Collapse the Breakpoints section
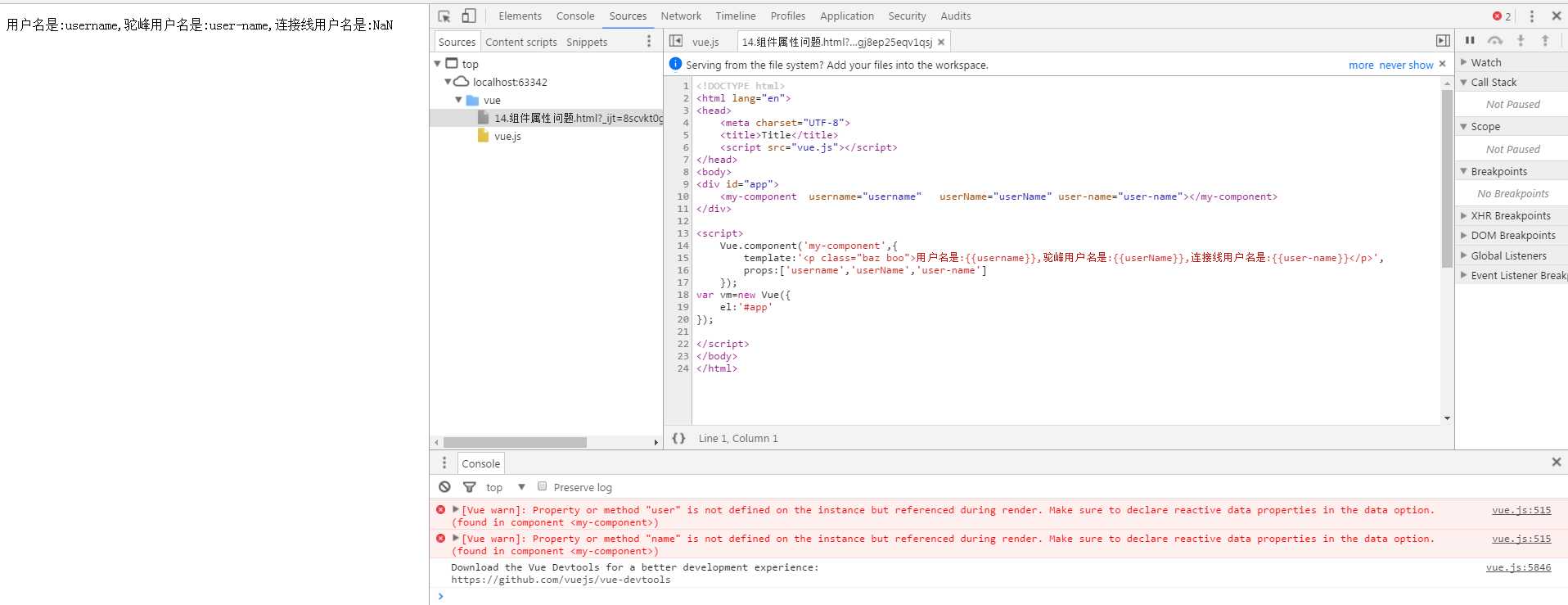1568x605 pixels. pyautogui.click(x=1463, y=171)
